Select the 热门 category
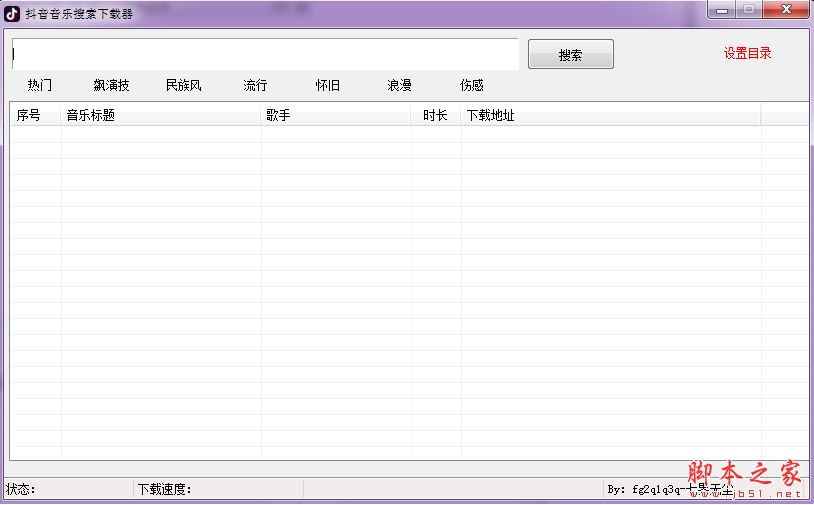Viewport: 814px width, 505px height. pos(39,85)
